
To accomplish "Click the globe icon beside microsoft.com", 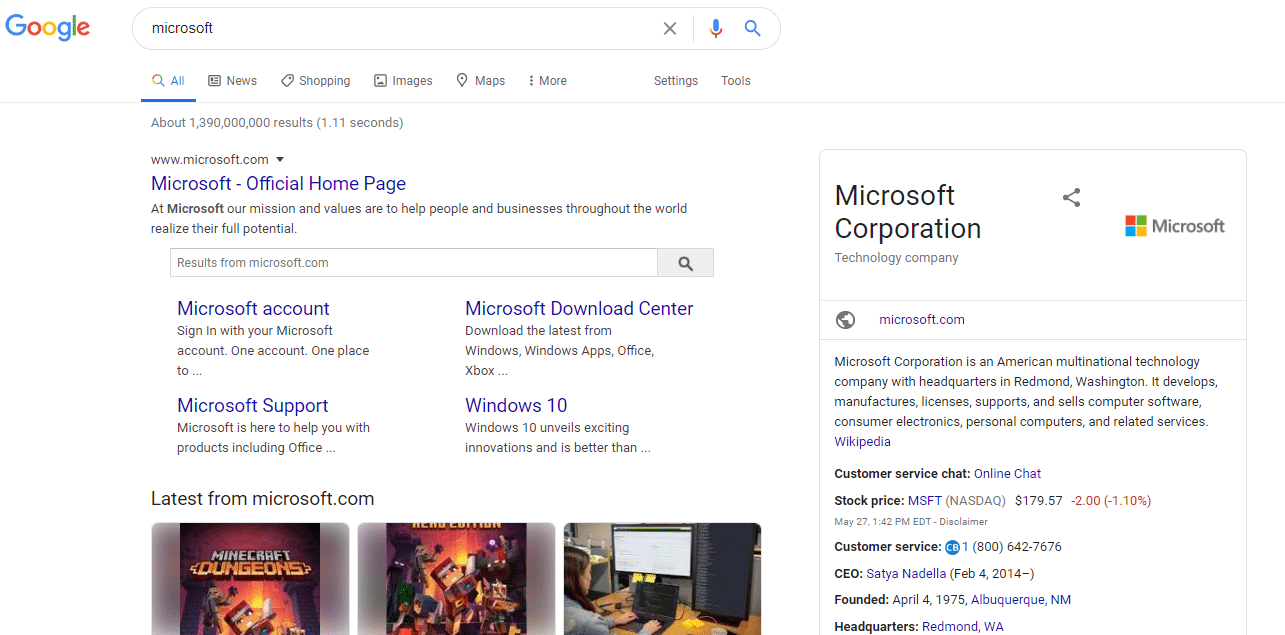I will (845, 319).
